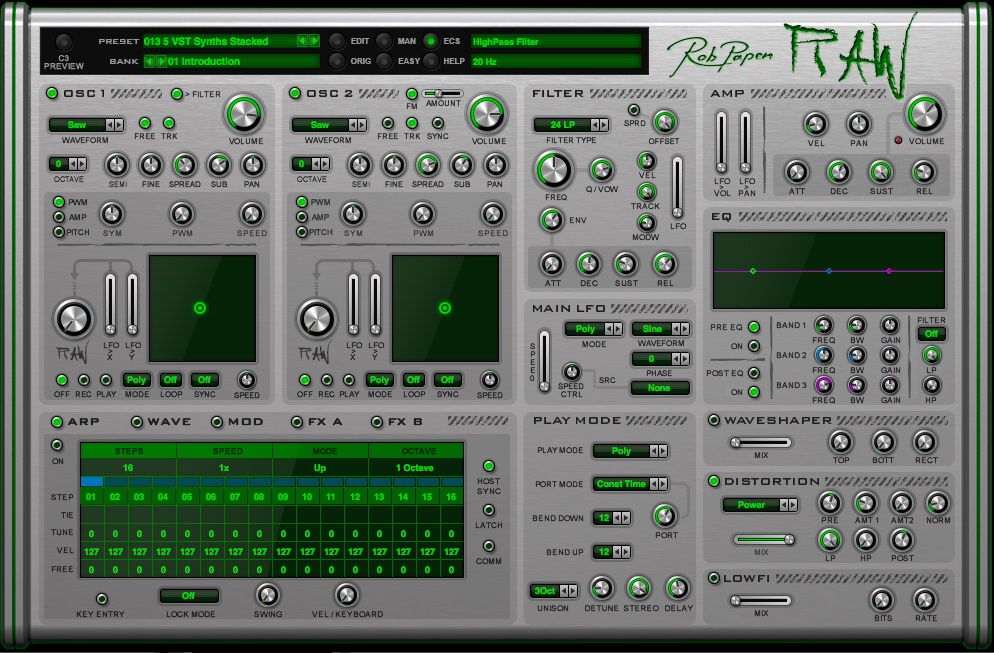Enable arpeggiator HOST SYNC
The height and width of the screenshot is (653, 994).
489,466
